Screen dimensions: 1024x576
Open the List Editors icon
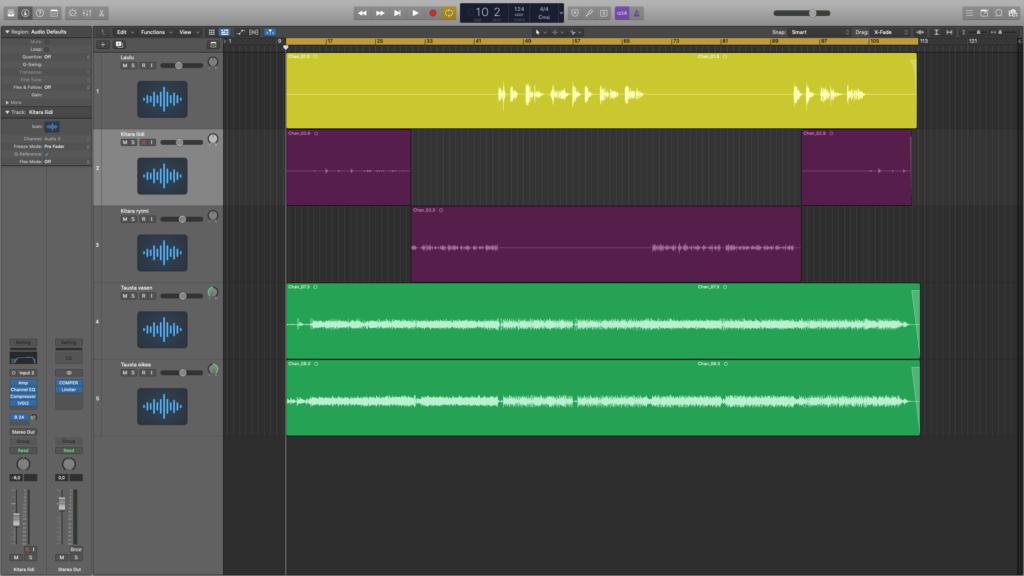970,13
